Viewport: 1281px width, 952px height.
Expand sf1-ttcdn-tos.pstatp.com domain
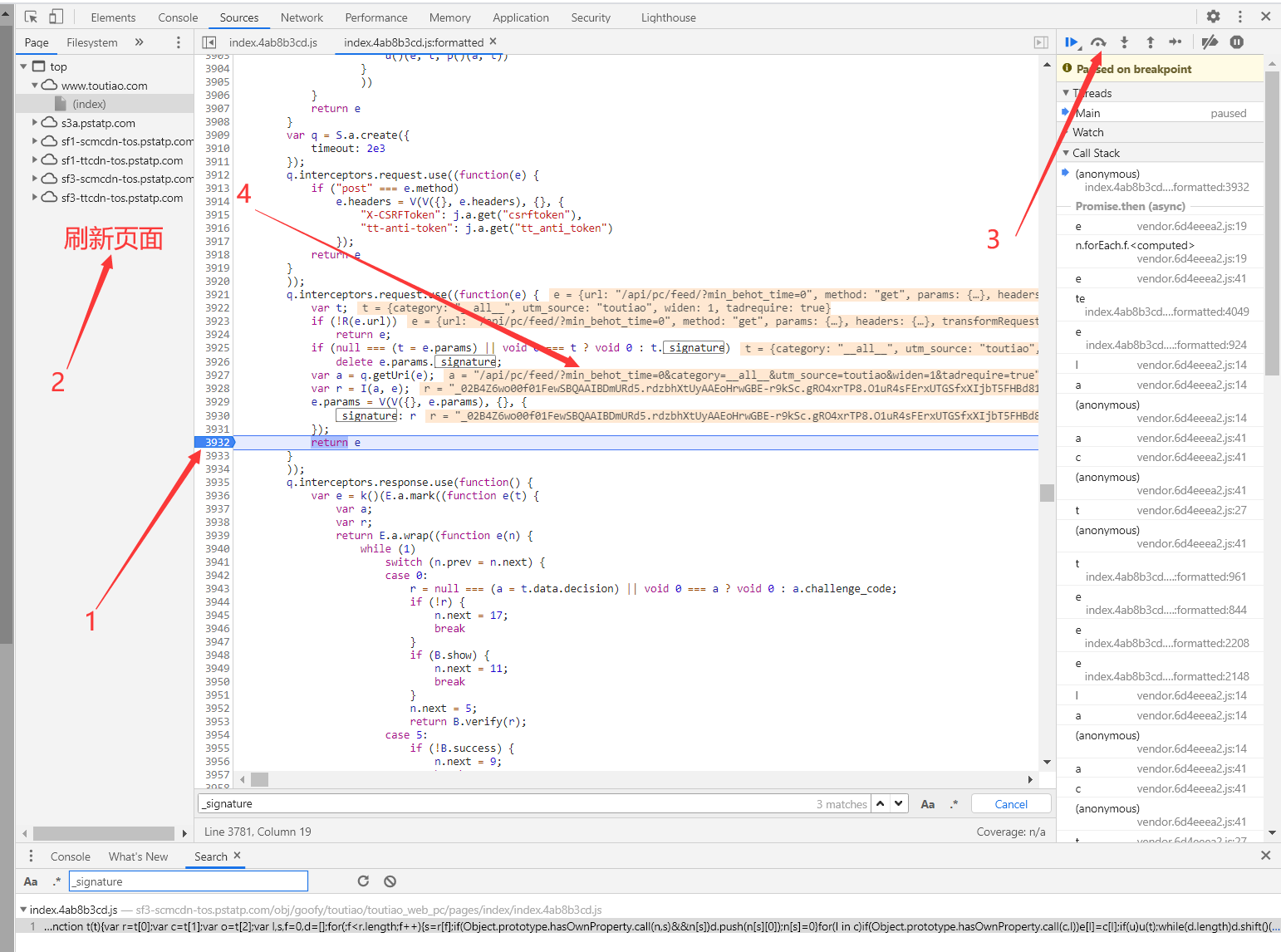pyautogui.click(x=35, y=160)
